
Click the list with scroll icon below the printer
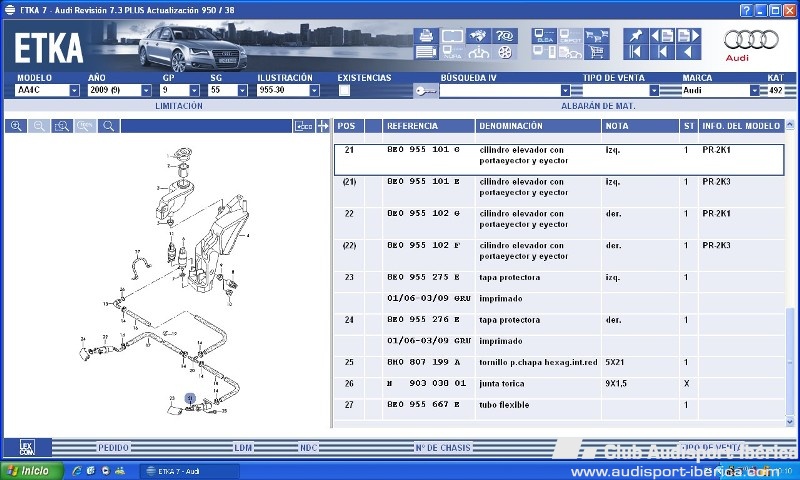(x=426, y=52)
